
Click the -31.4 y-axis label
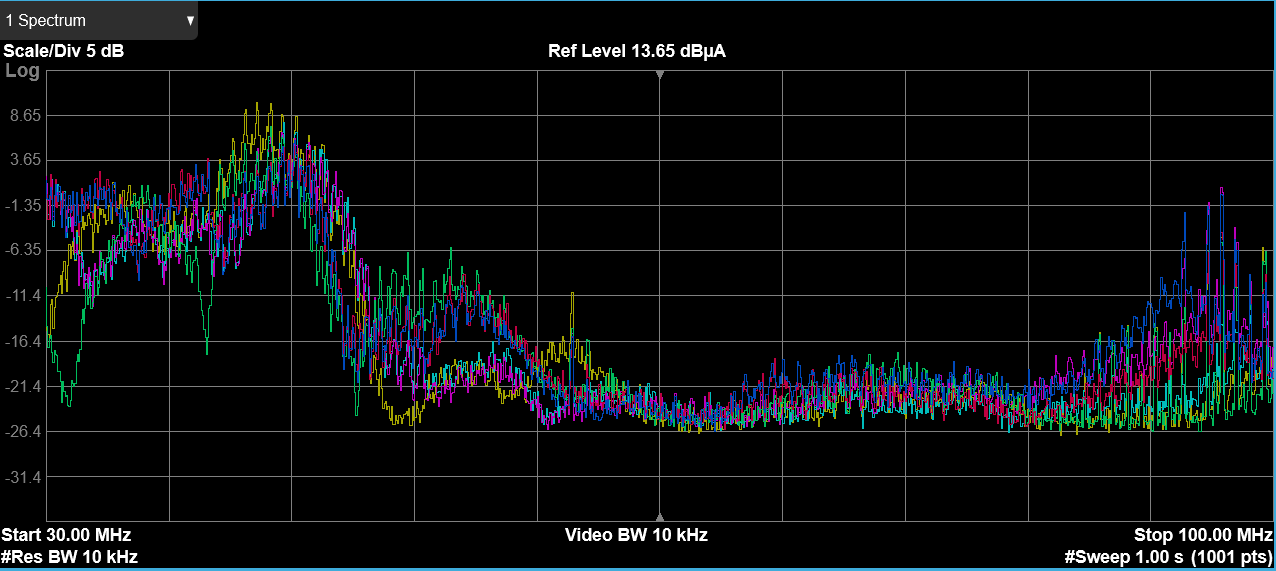click(x=23, y=477)
